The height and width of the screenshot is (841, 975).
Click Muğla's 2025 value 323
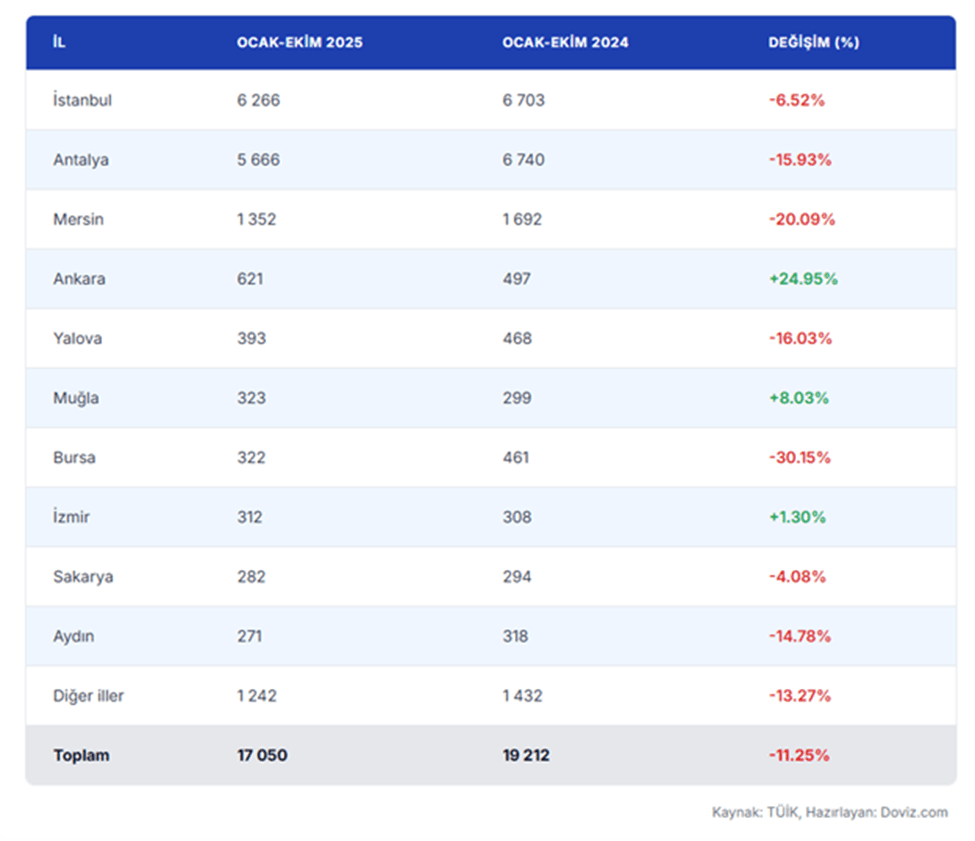coord(251,398)
